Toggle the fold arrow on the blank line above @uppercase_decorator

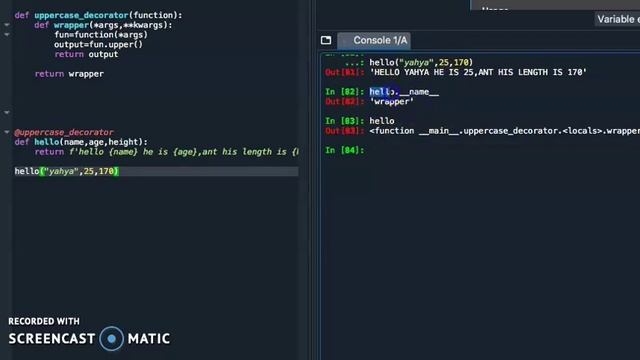tap(7, 112)
